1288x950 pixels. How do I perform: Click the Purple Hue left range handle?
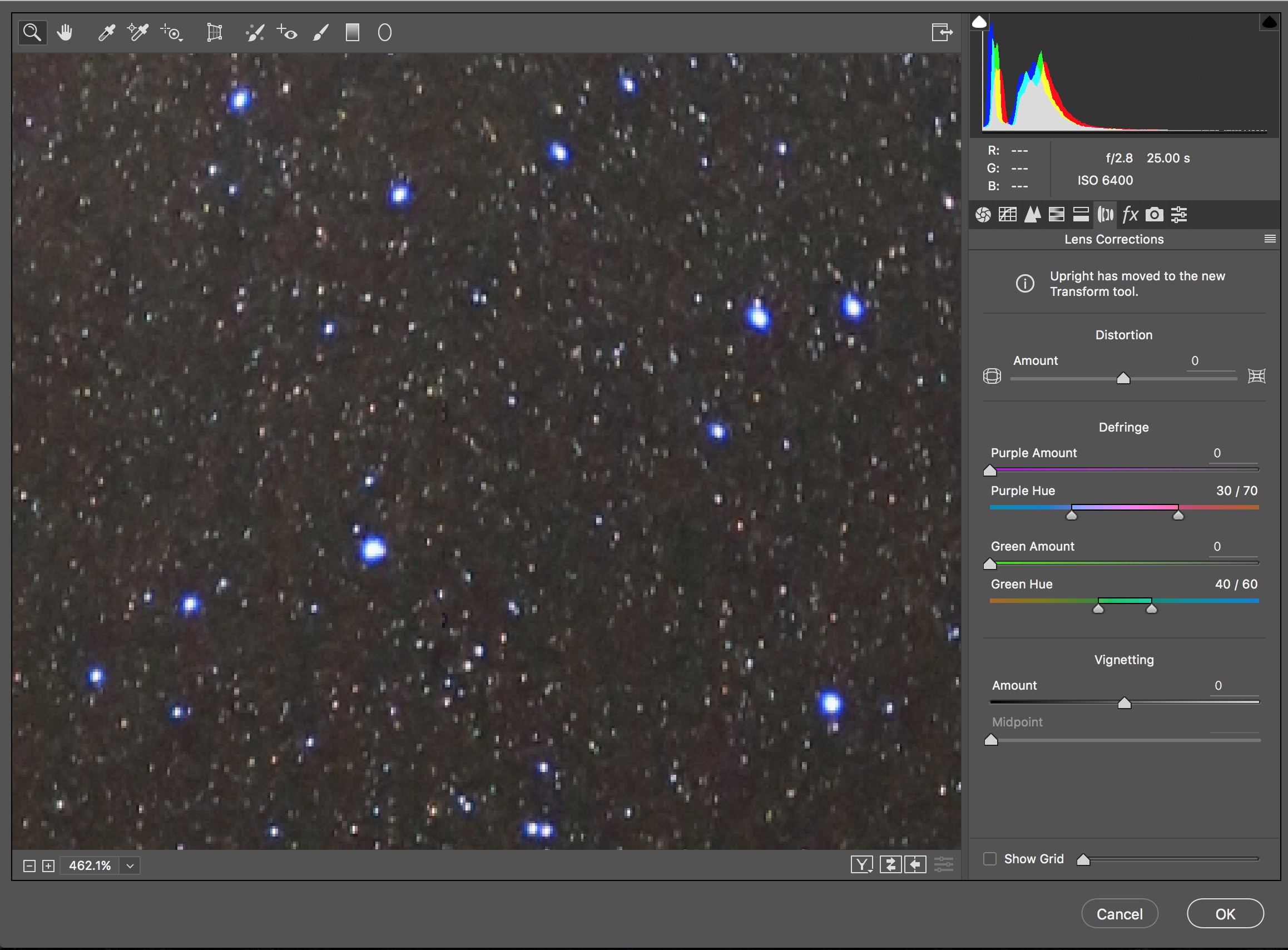[1071, 514]
